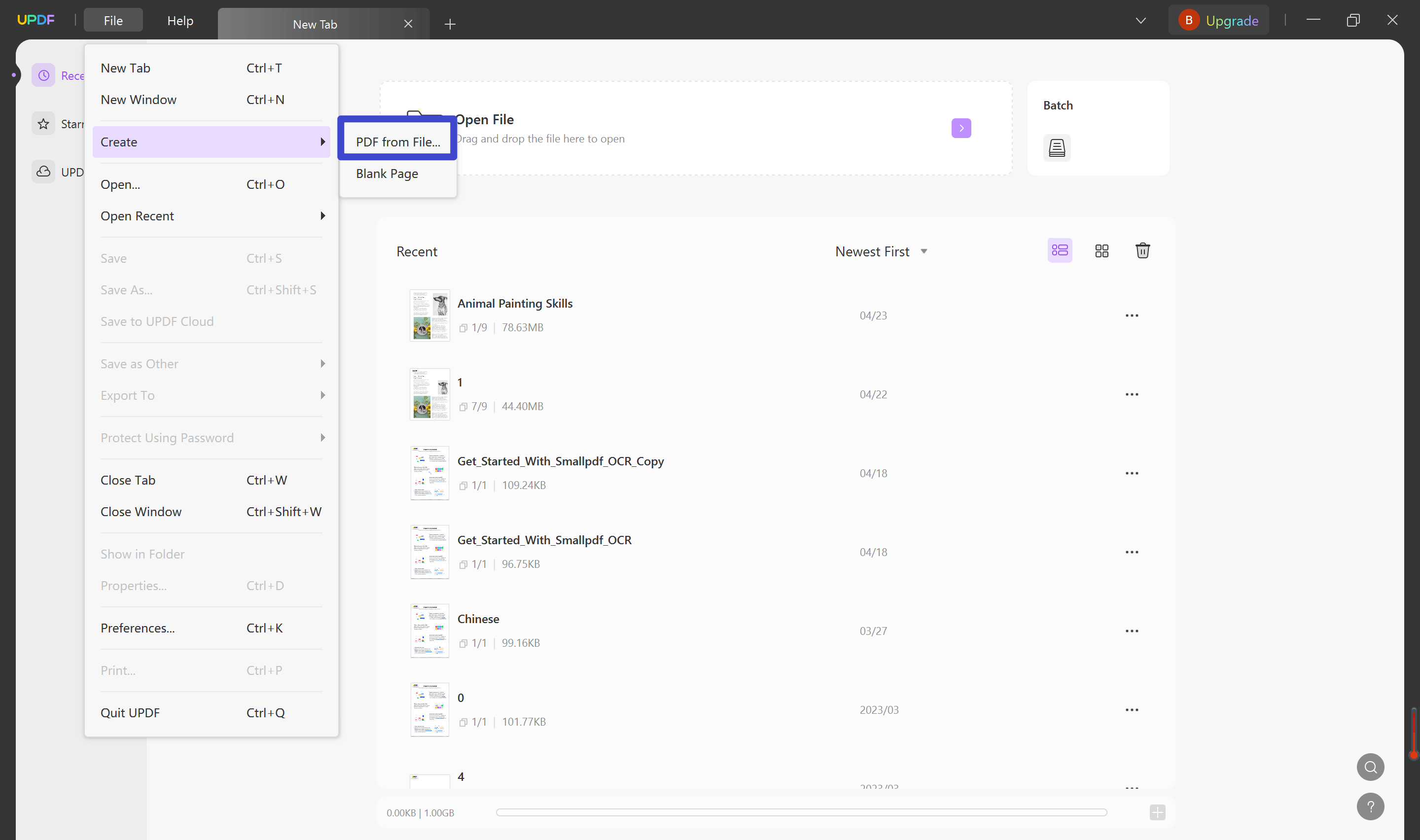
Task: Select PDF from File menu entry
Action: 397,142
